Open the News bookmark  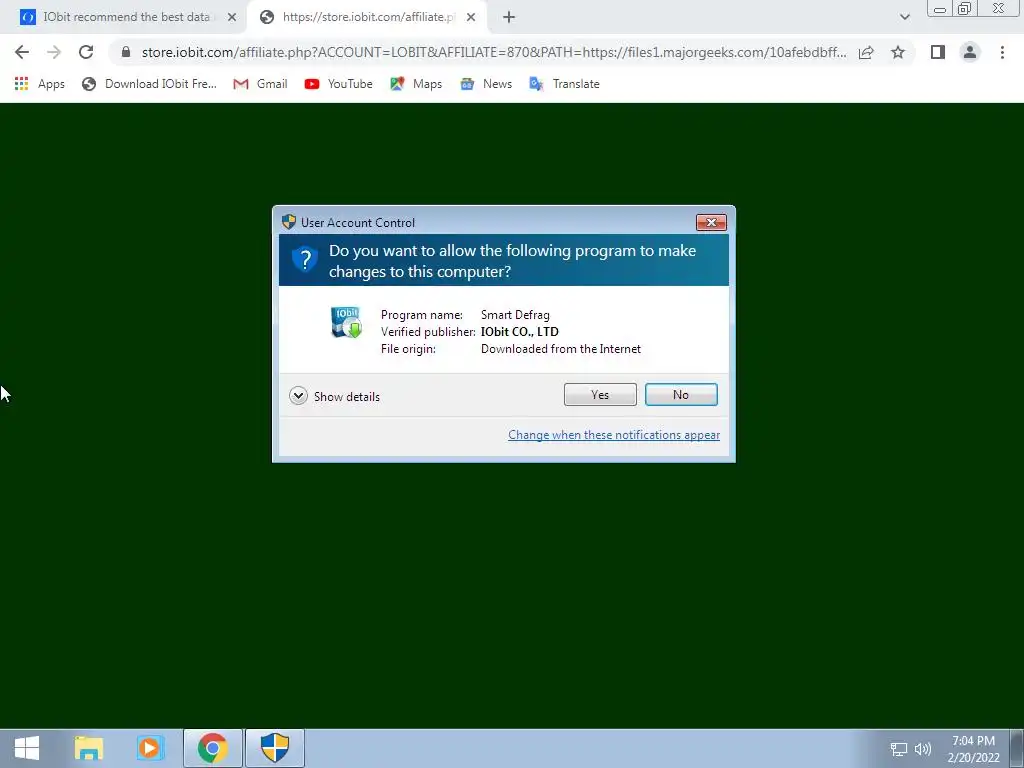[486, 84]
